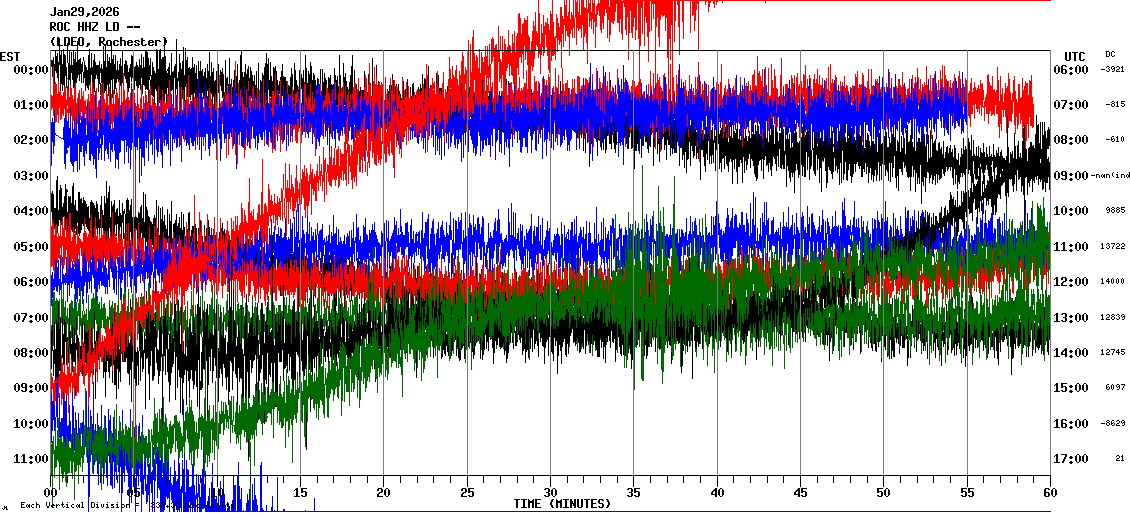Click the DC column heading
The width and height of the screenshot is (1130, 519).
[1110, 54]
